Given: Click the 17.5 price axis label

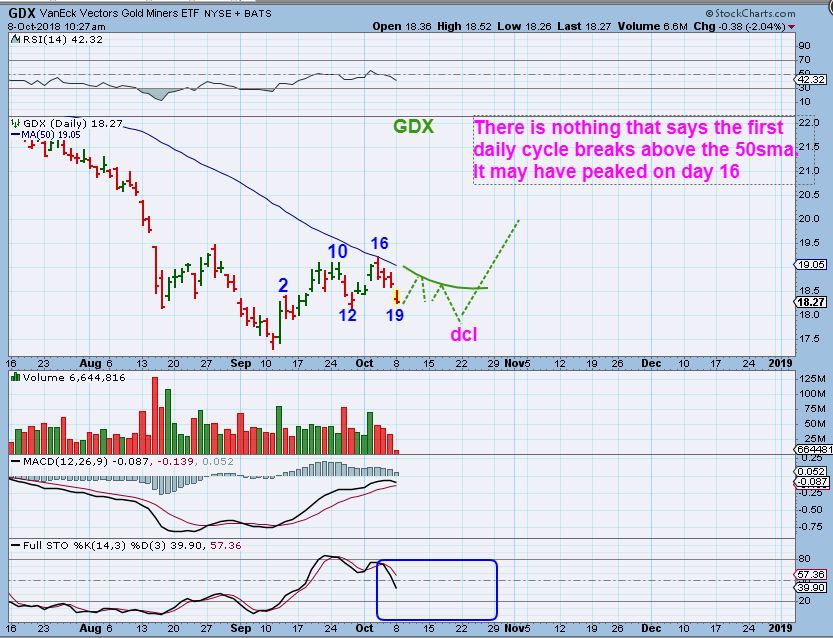Looking at the screenshot, I should tap(810, 338).
